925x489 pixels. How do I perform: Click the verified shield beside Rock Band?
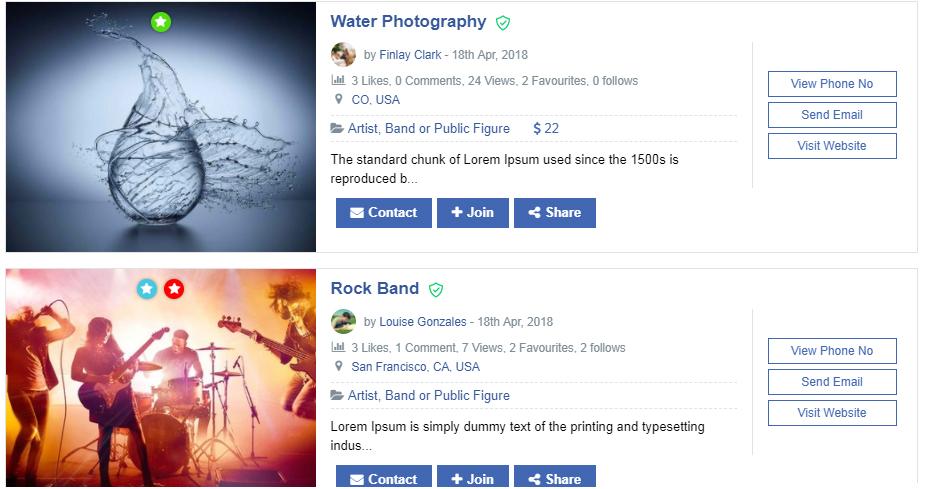click(436, 289)
